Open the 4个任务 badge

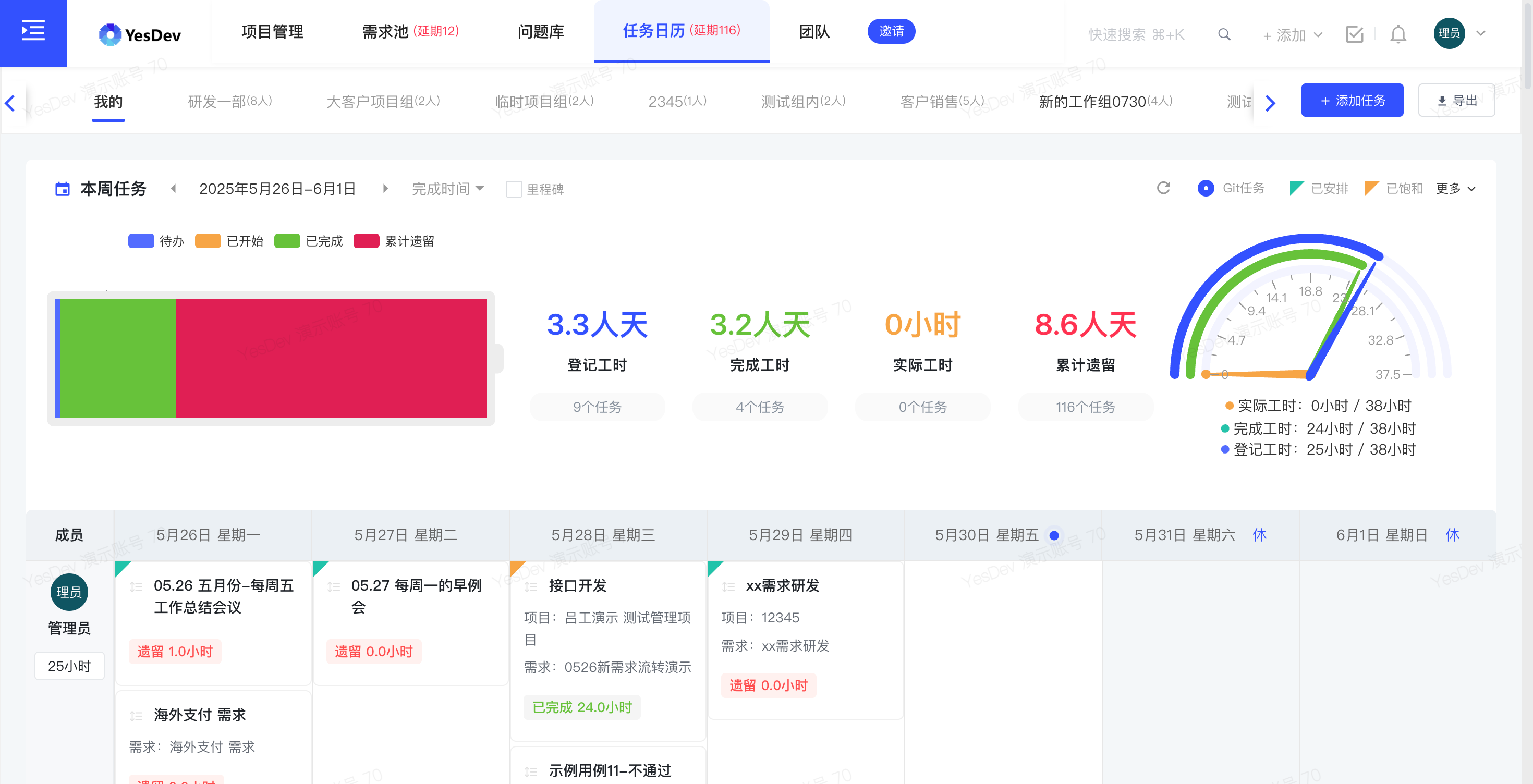(x=760, y=407)
